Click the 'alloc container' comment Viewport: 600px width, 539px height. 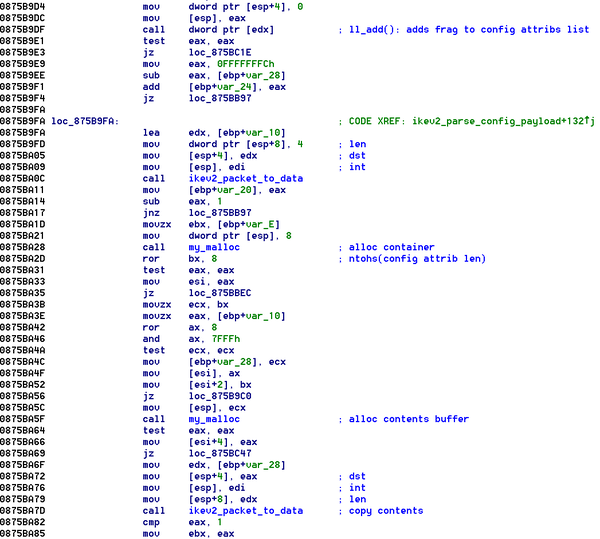click(x=391, y=248)
